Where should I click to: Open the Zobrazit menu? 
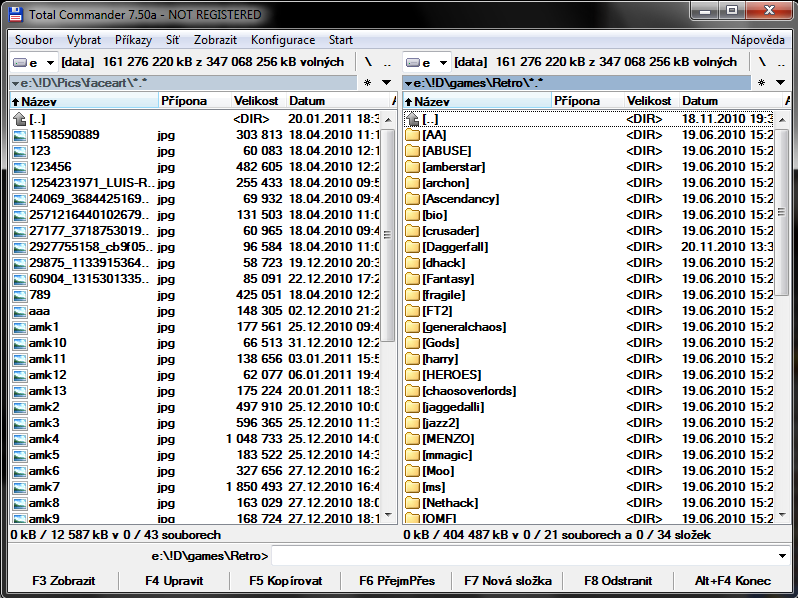tap(215, 40)
